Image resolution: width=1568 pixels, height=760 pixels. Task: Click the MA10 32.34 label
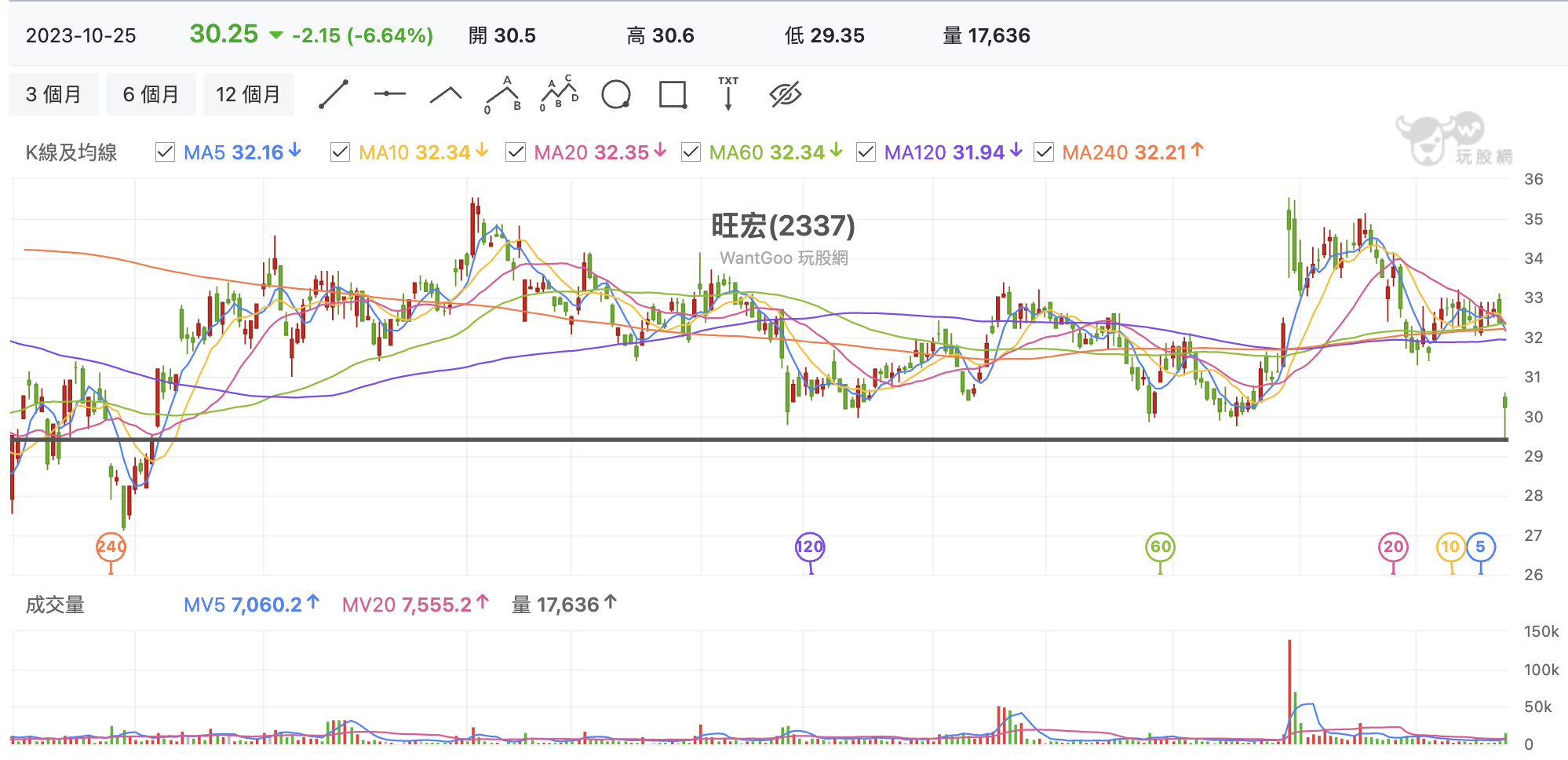click(414, 152)
